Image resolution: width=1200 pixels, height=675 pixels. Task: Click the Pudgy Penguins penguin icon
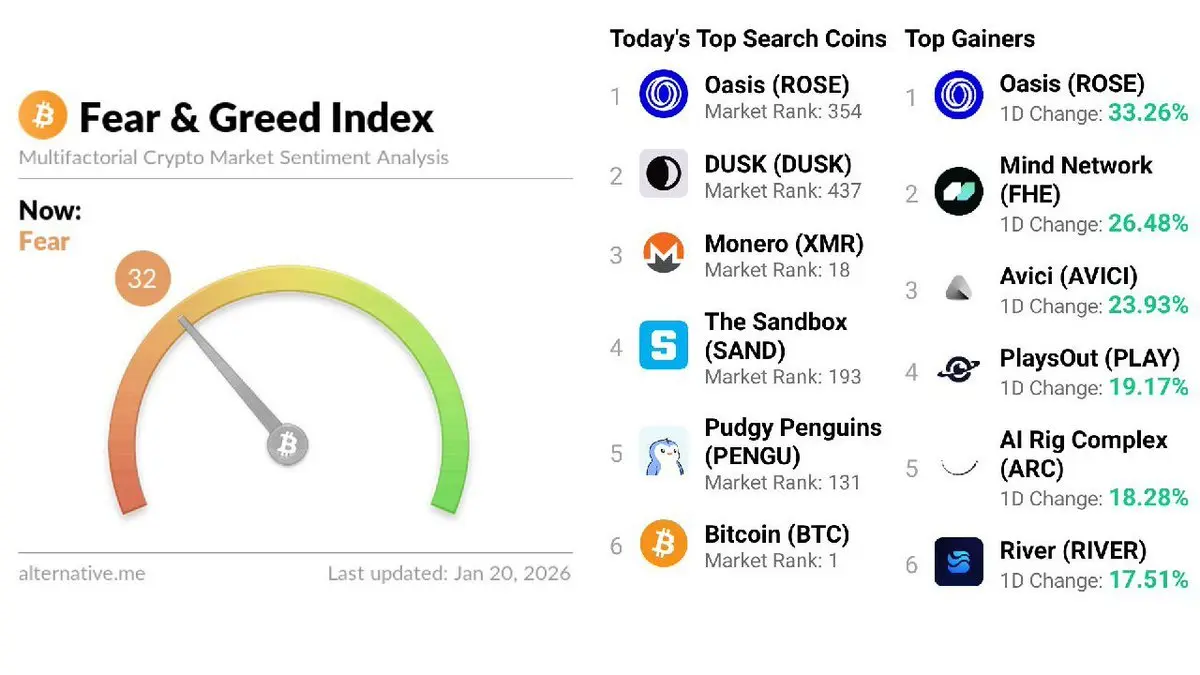[663, 453]
